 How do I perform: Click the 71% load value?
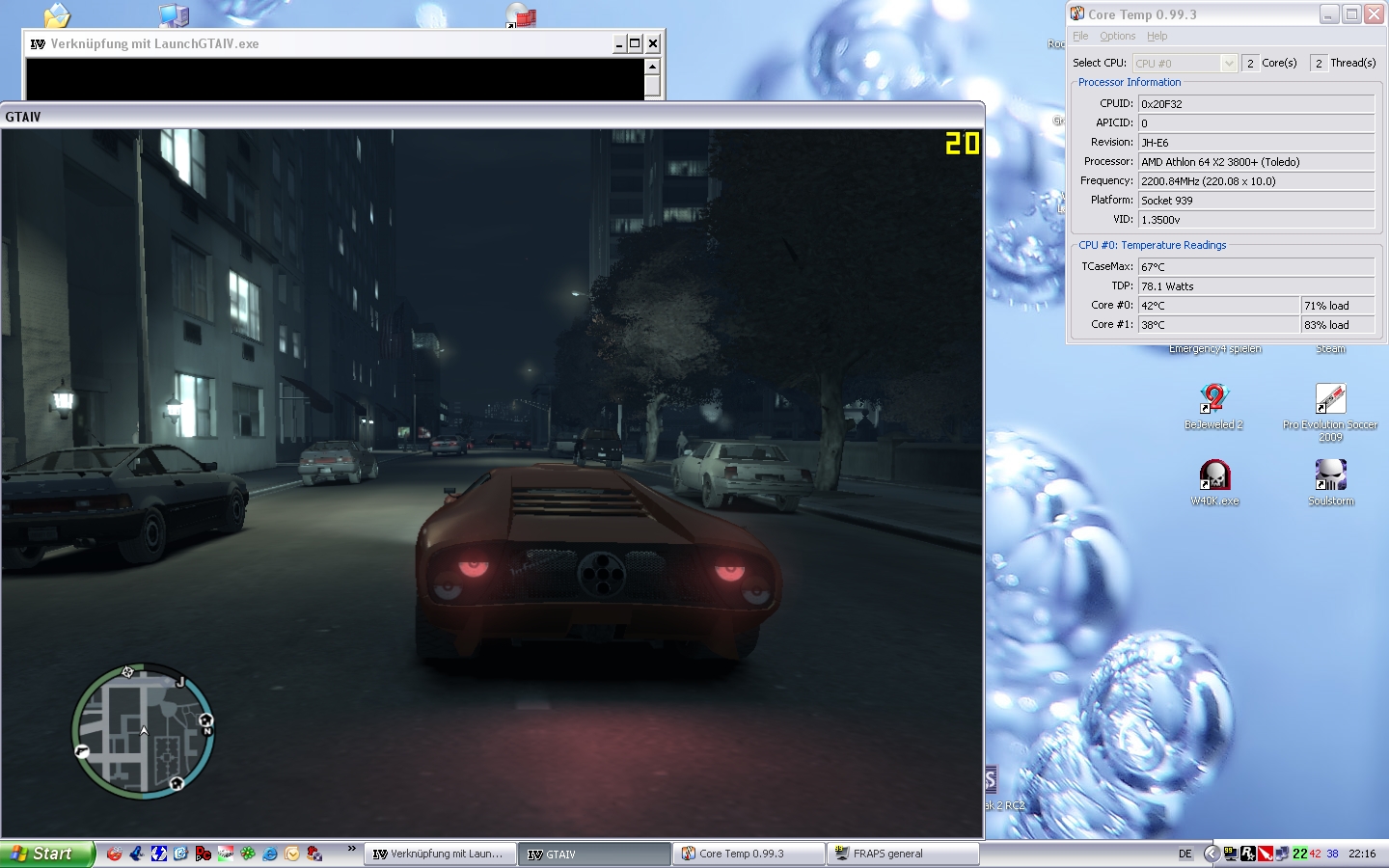pyautogui.click(x=1338, y=305)
